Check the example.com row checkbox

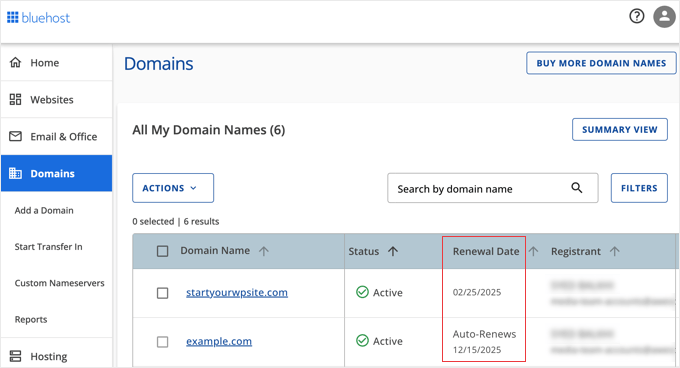(x=163, y=342)
